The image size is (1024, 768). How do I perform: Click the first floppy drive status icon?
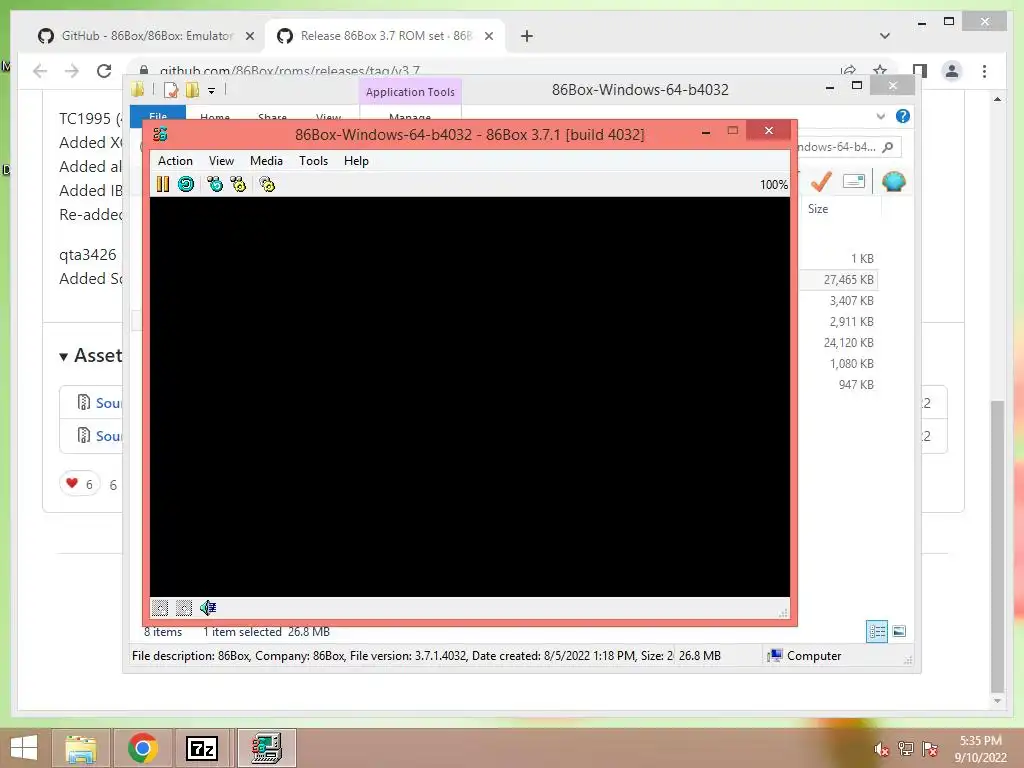(x=160, y=608)
